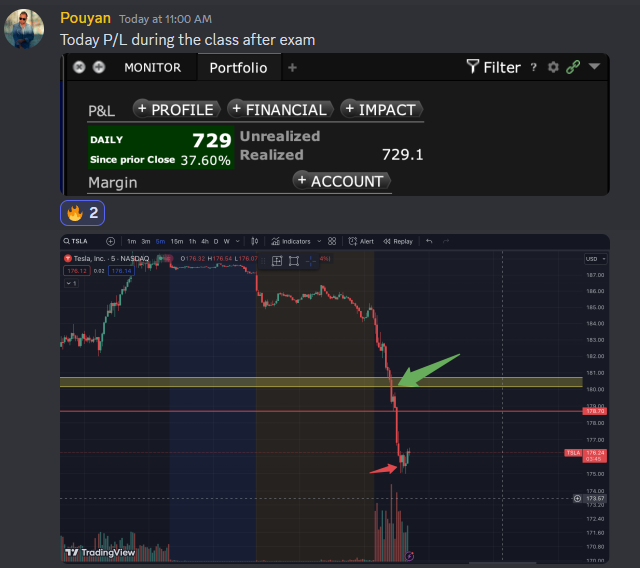Open the Indicators menu

(x=291, y=242)
